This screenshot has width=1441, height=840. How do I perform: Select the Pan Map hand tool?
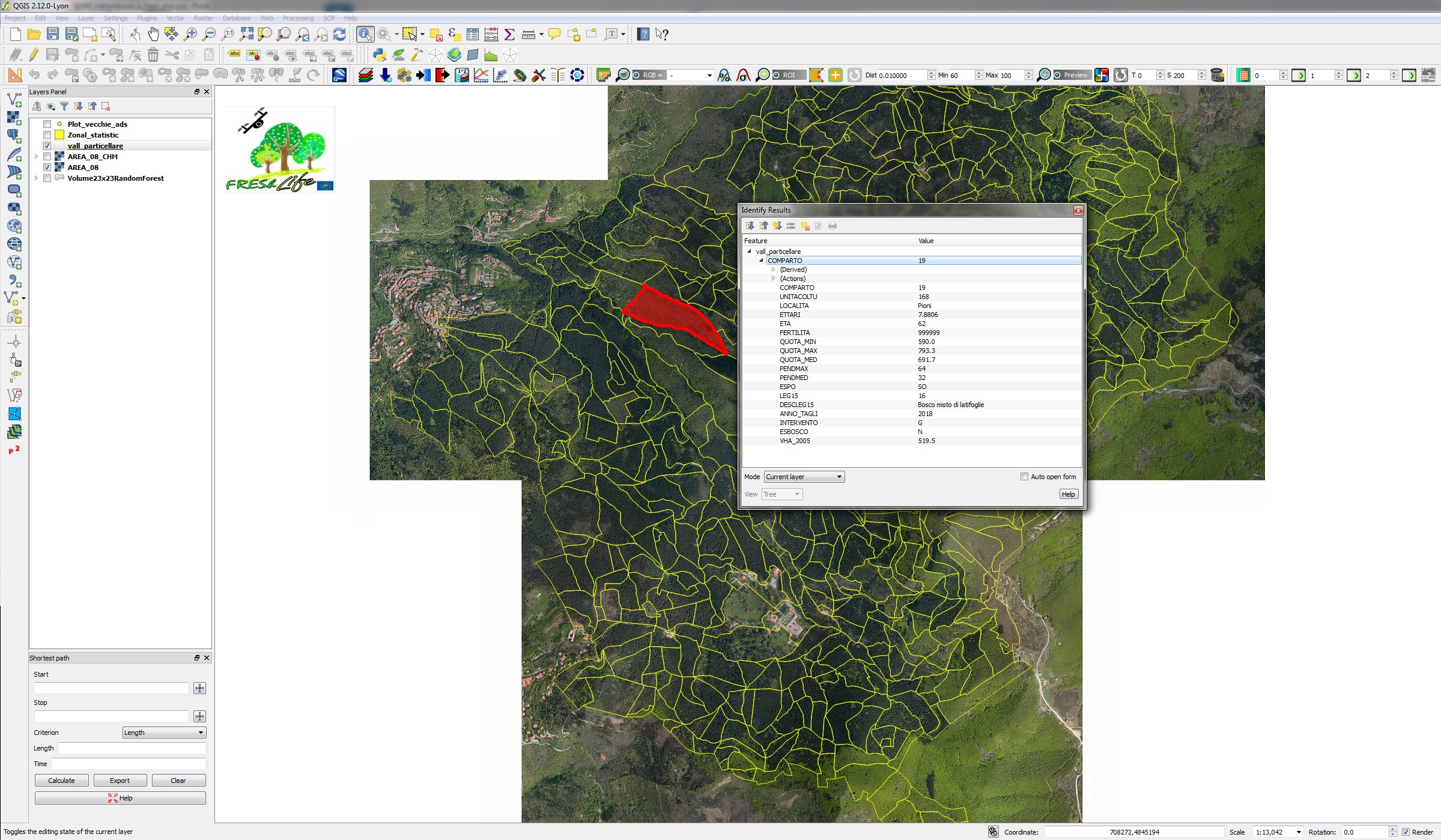153,34
